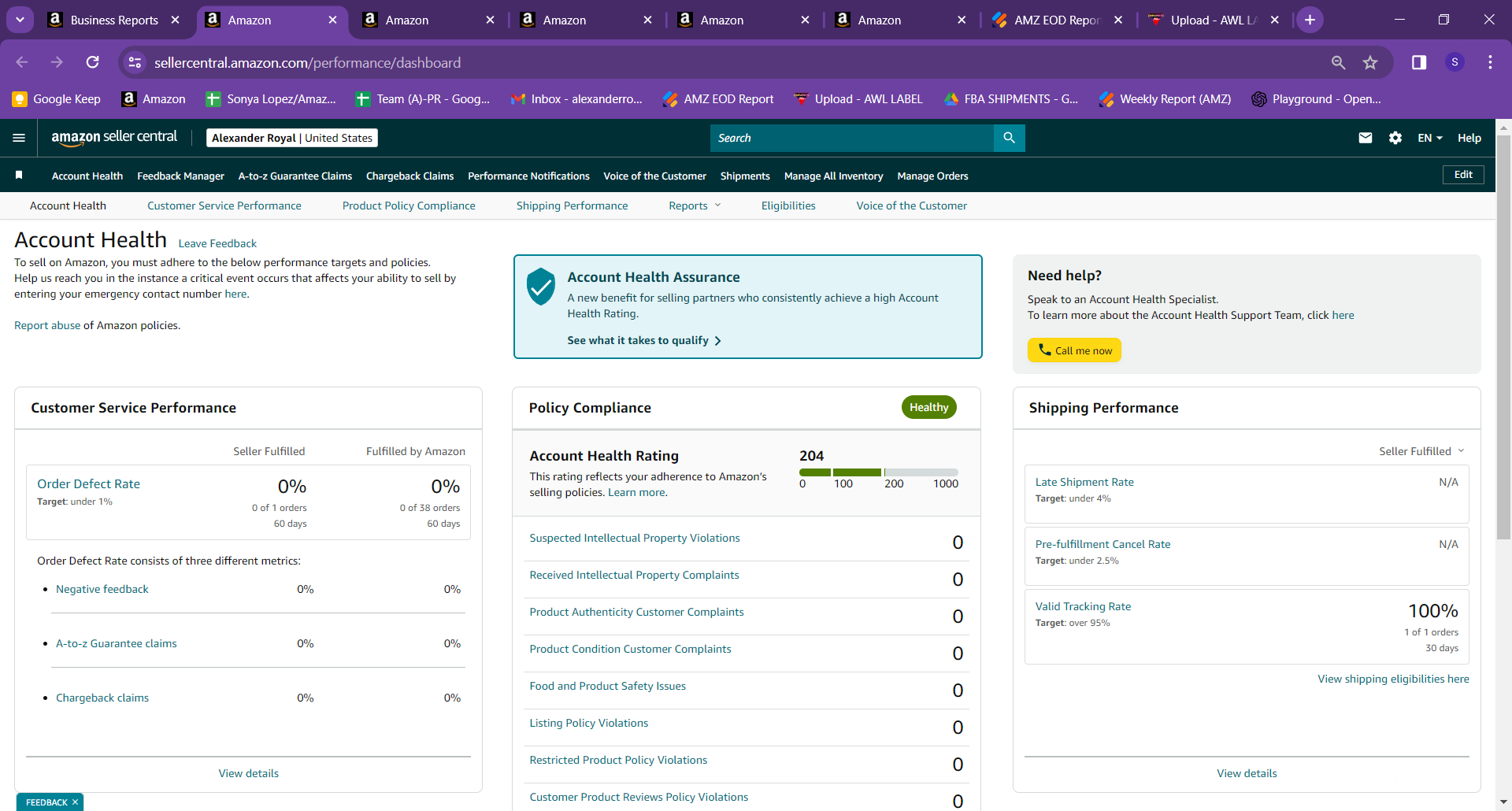The image size is (1512, 811).
Task: Open the messages envelope icon
Action: pyautogui.click(x=1366, y=138)
